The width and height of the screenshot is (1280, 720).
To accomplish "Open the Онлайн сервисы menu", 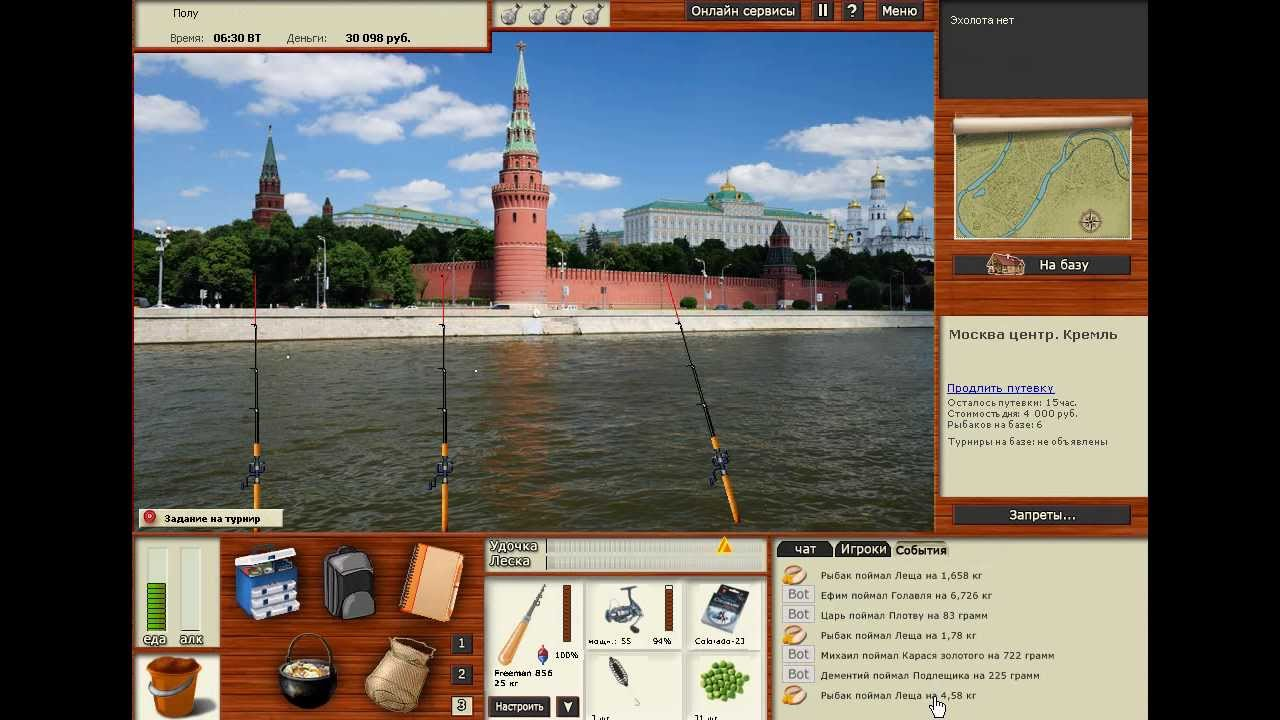I will (x=743, y=11).
